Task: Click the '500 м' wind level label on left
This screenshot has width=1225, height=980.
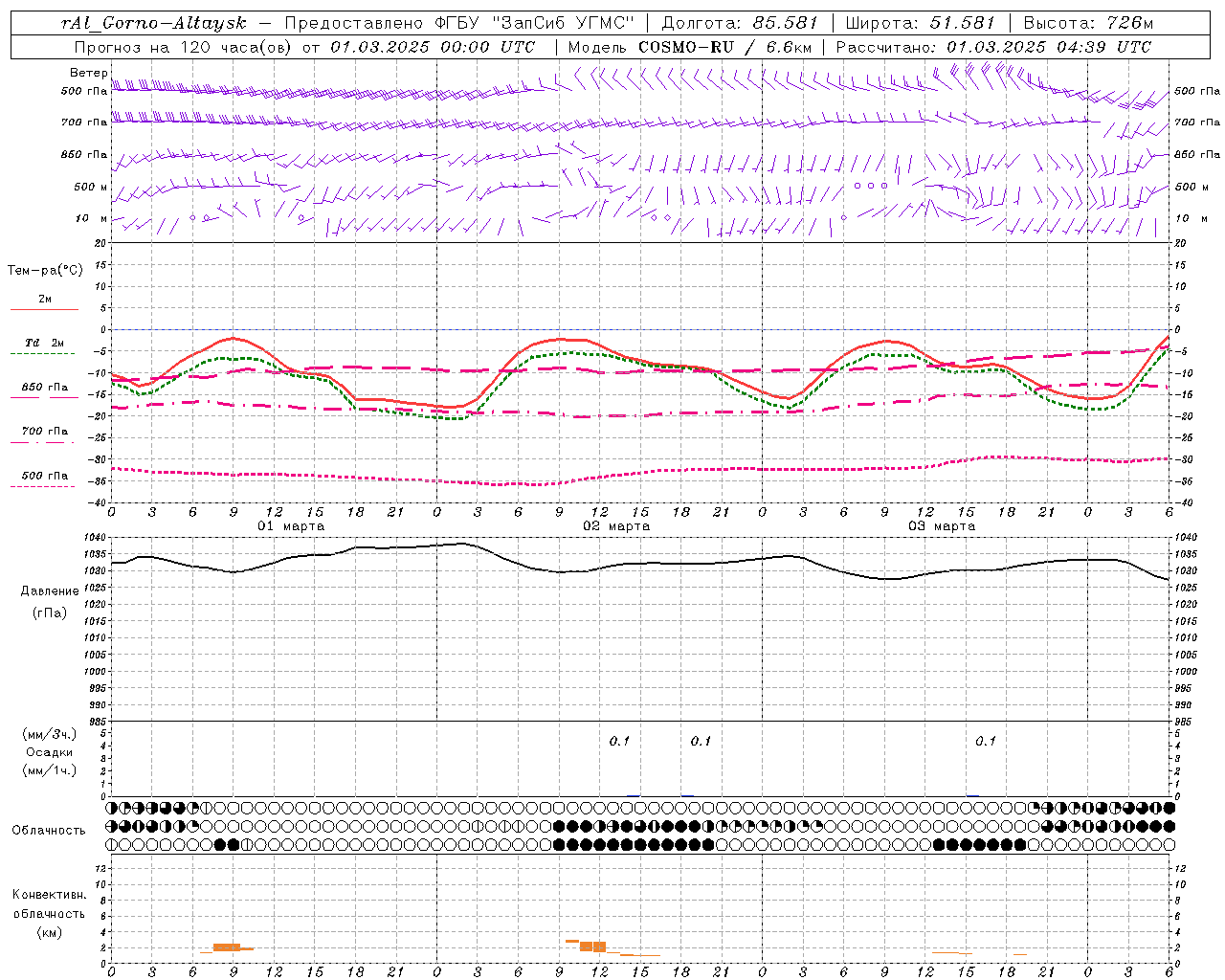Action: click(x=92, y=187)
